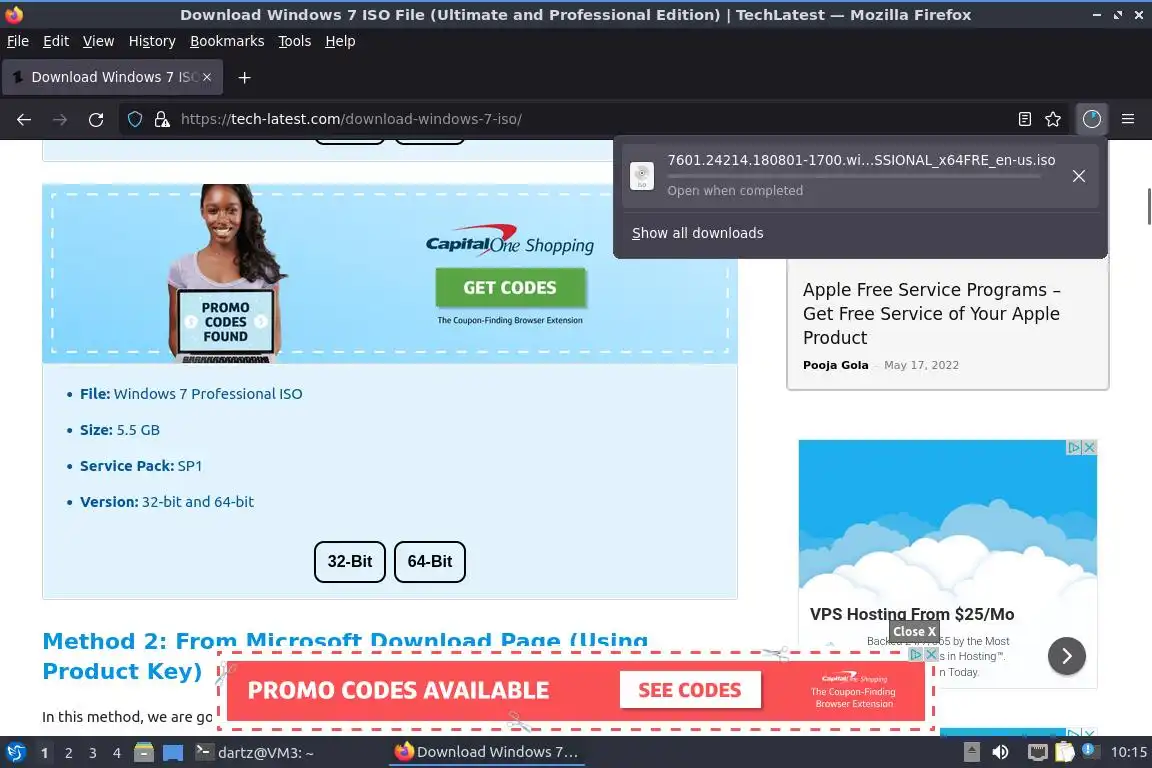The height and width of the screenshot is (768, 1152).
Task: Click the 10:15 clock
Action: point(1128,752)
